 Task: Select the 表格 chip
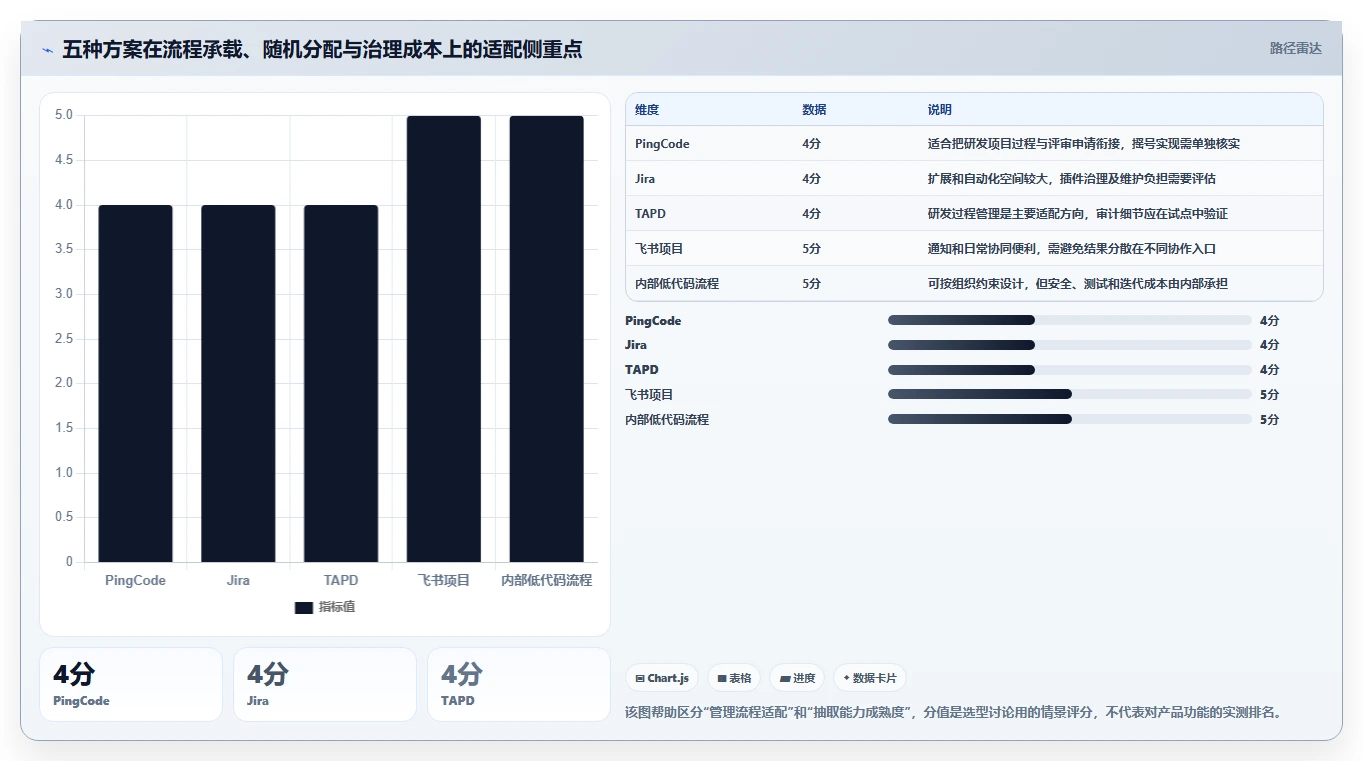pos(734,678)
